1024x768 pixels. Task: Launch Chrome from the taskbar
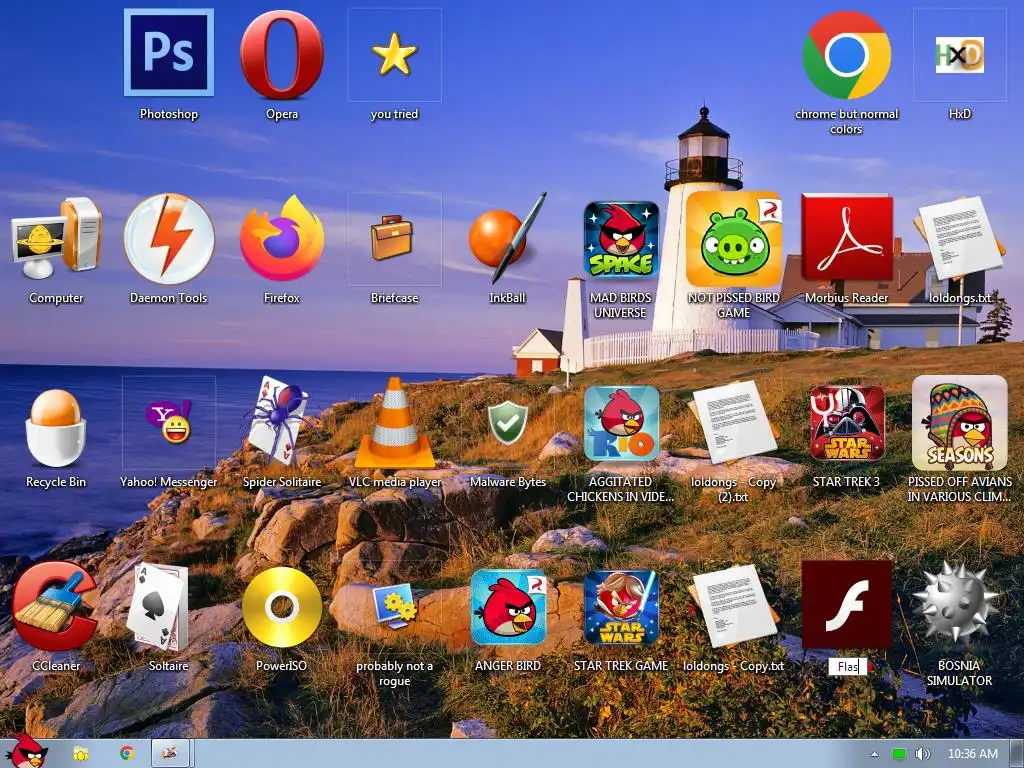pyautogui.click(x=127, y=753)
